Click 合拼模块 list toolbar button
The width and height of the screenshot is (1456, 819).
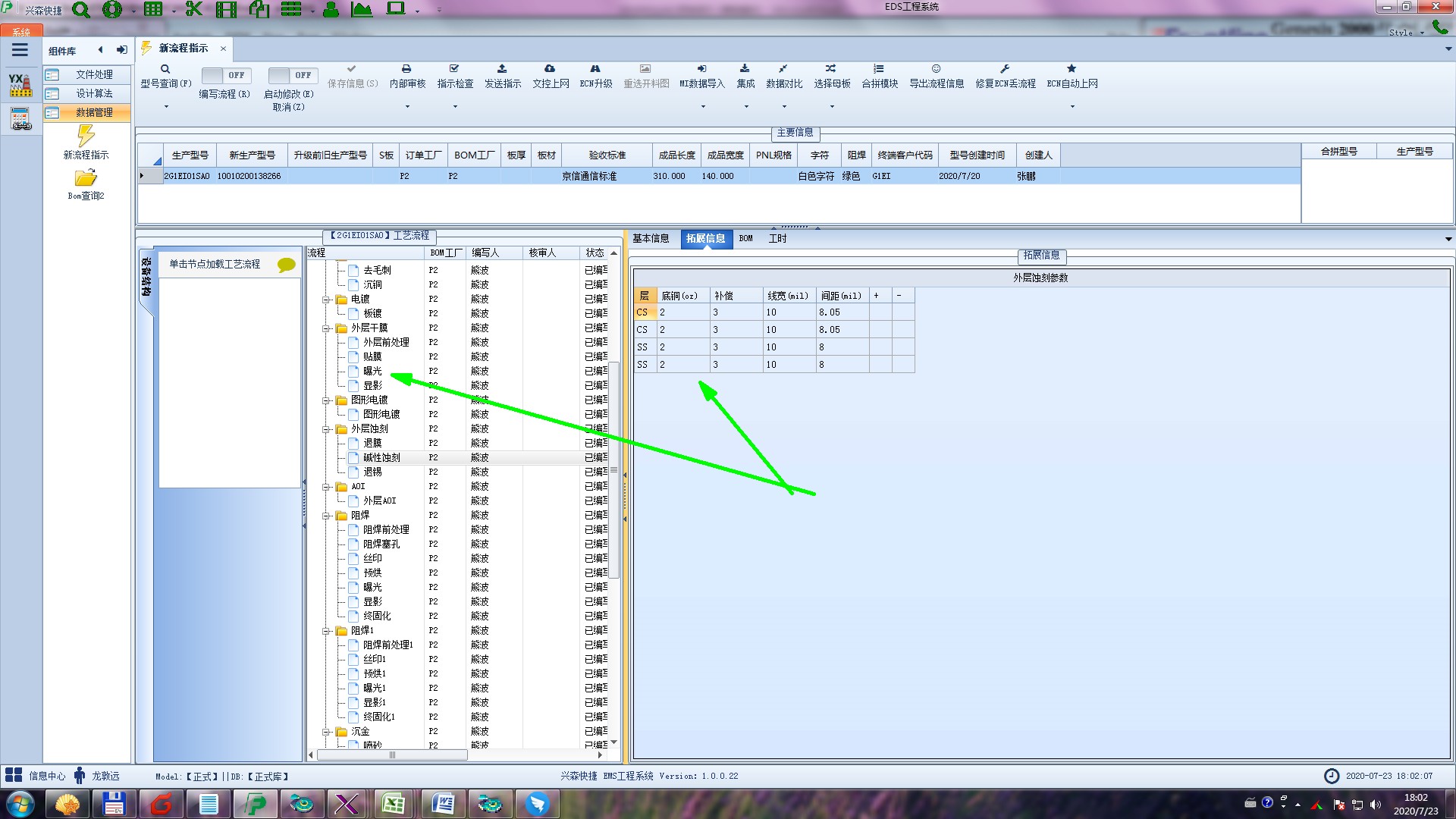[x=880, y=77]
